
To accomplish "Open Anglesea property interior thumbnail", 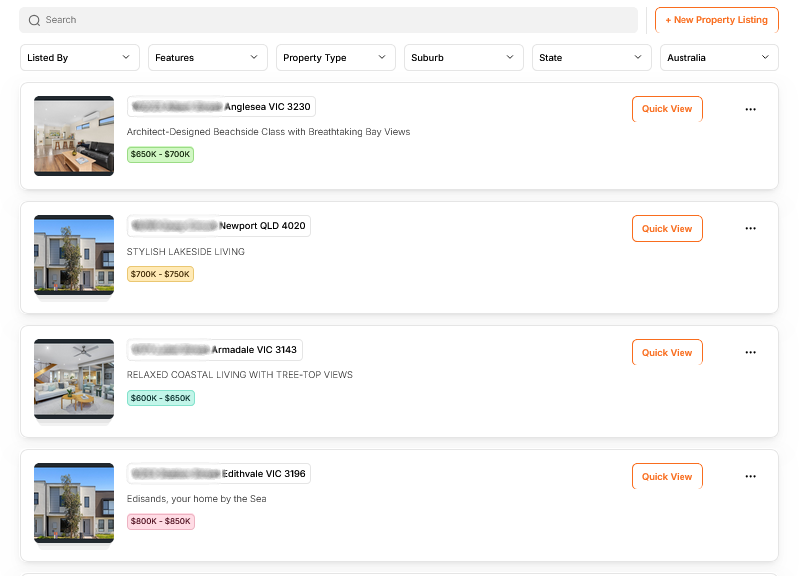I will coord(74,136).
